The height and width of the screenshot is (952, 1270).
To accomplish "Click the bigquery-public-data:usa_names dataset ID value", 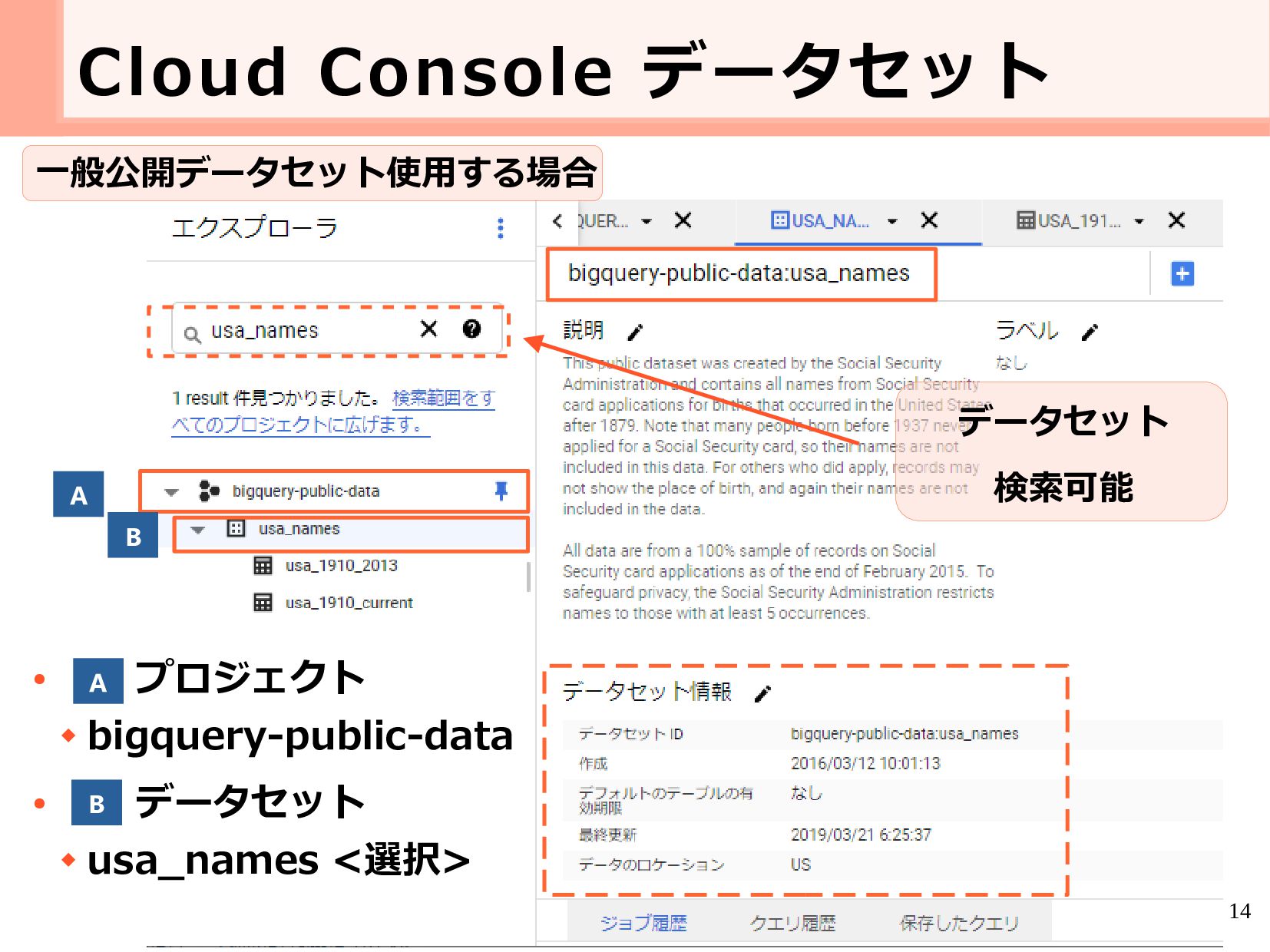I will [905, 734].
